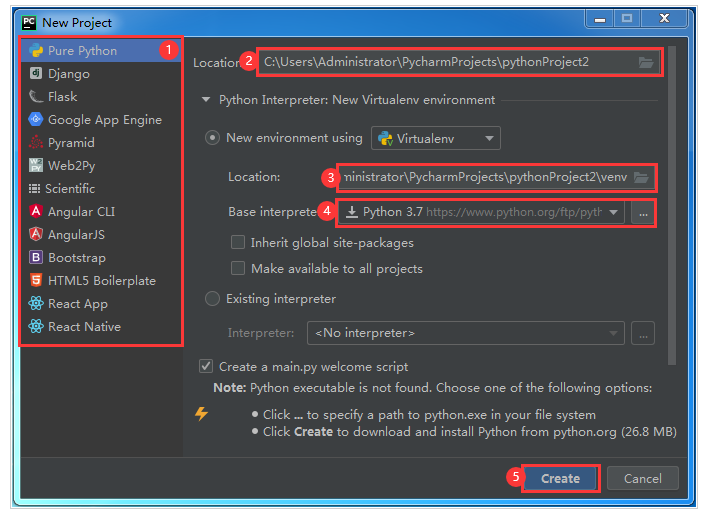The height and width of the screenshot is (510, 705).
Task: Select the Pyramid framework icon
Action: (36, 142)
